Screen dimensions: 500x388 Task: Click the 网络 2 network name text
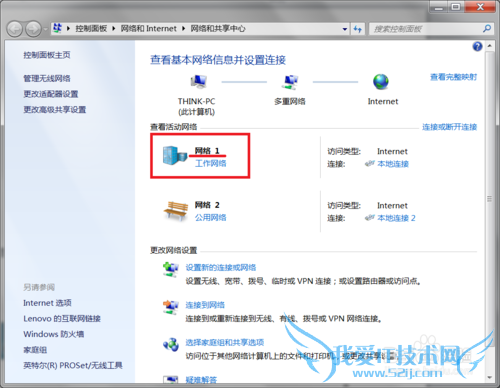tap(207, 205)
